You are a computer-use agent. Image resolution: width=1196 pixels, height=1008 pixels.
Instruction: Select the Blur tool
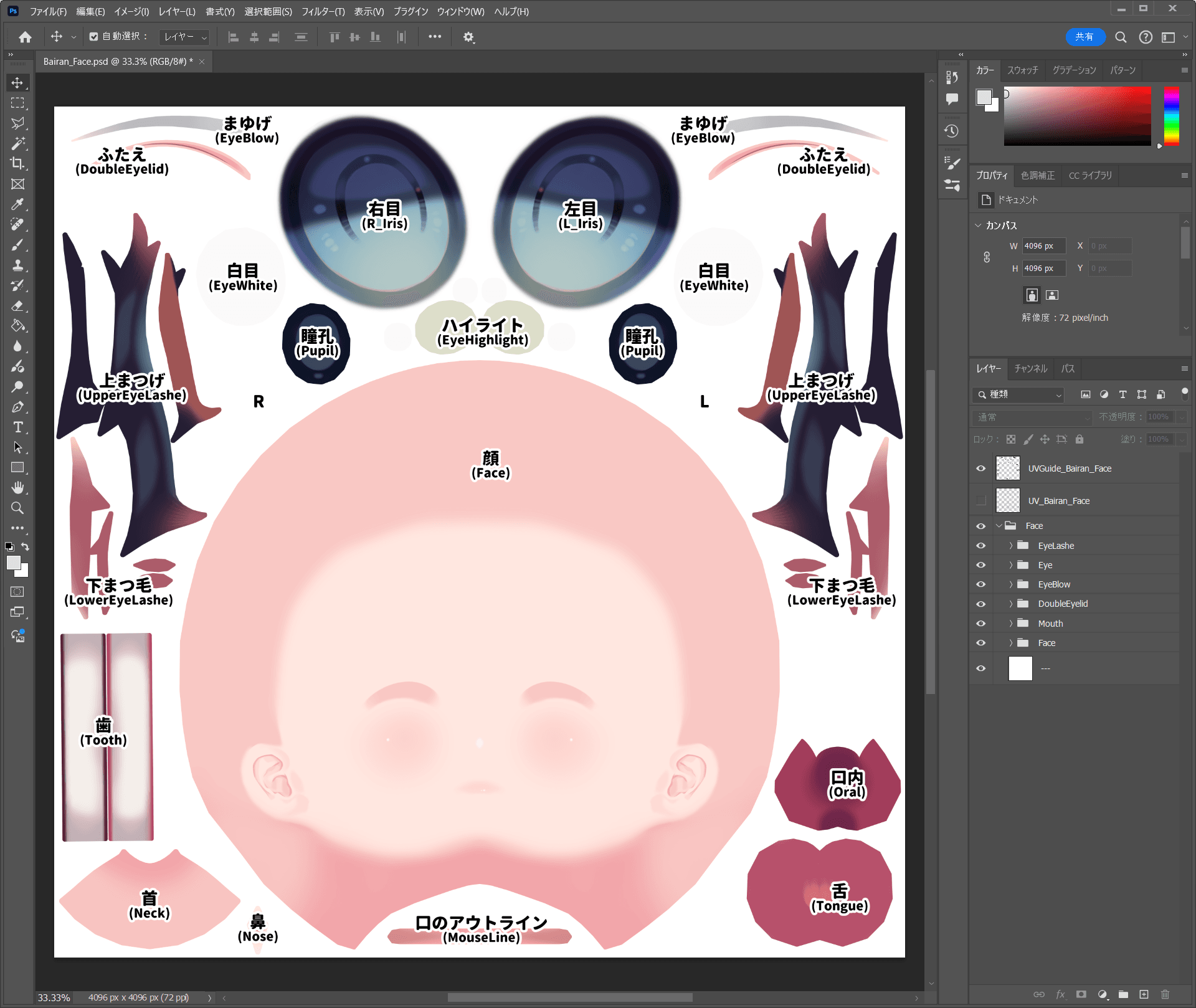(17, 346)
